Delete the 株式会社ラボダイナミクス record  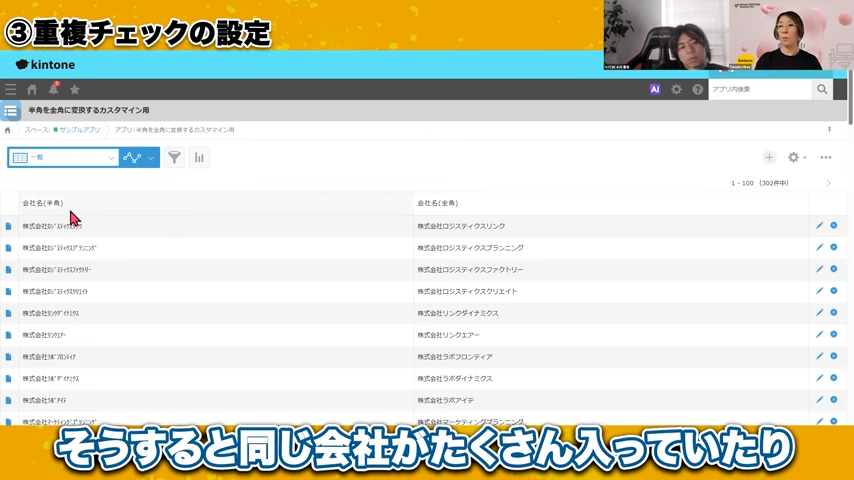[x=834, y=378]
